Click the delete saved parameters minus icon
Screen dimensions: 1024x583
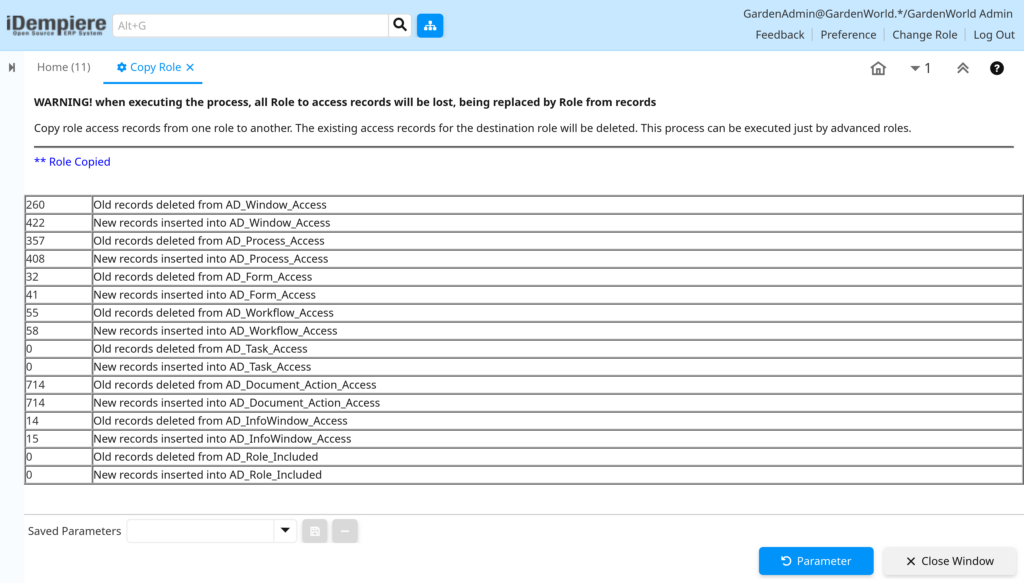point(345,531)
